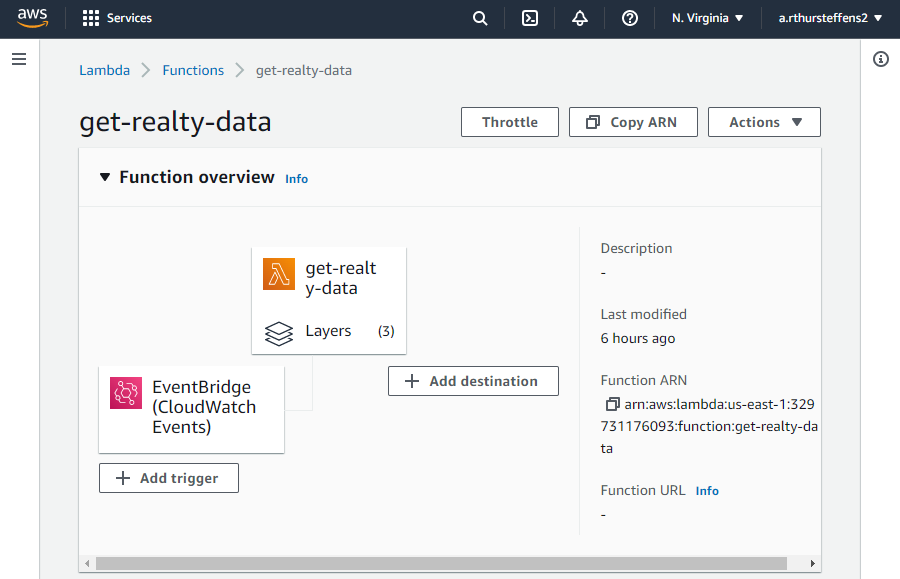Collapse the Function overview section triangle

coord(104,177)
